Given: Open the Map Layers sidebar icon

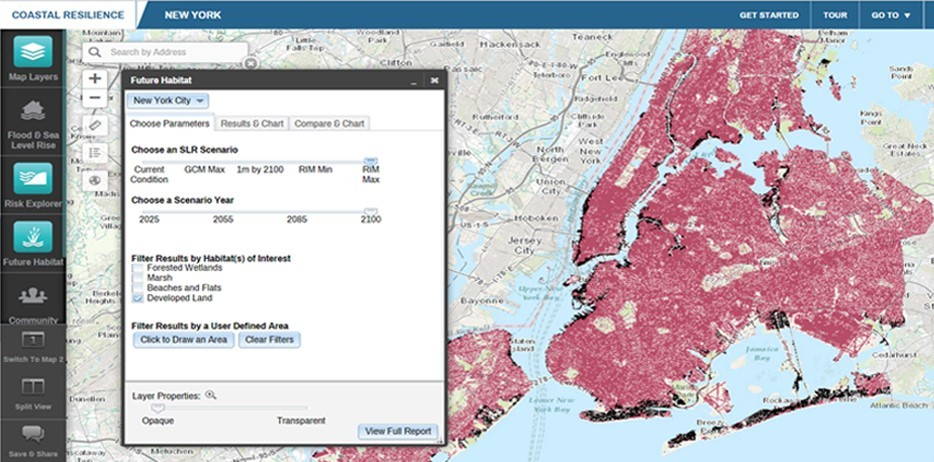Looking at the screenshot, I should tap(33, 58).
